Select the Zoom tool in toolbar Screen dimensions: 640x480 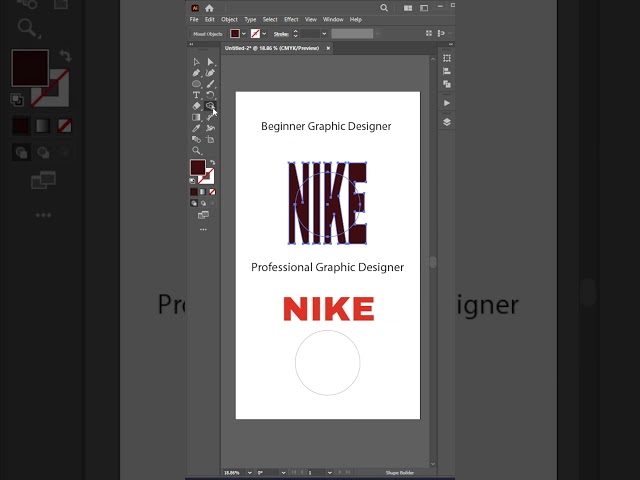pyautogui.click(x=196, y=150)
